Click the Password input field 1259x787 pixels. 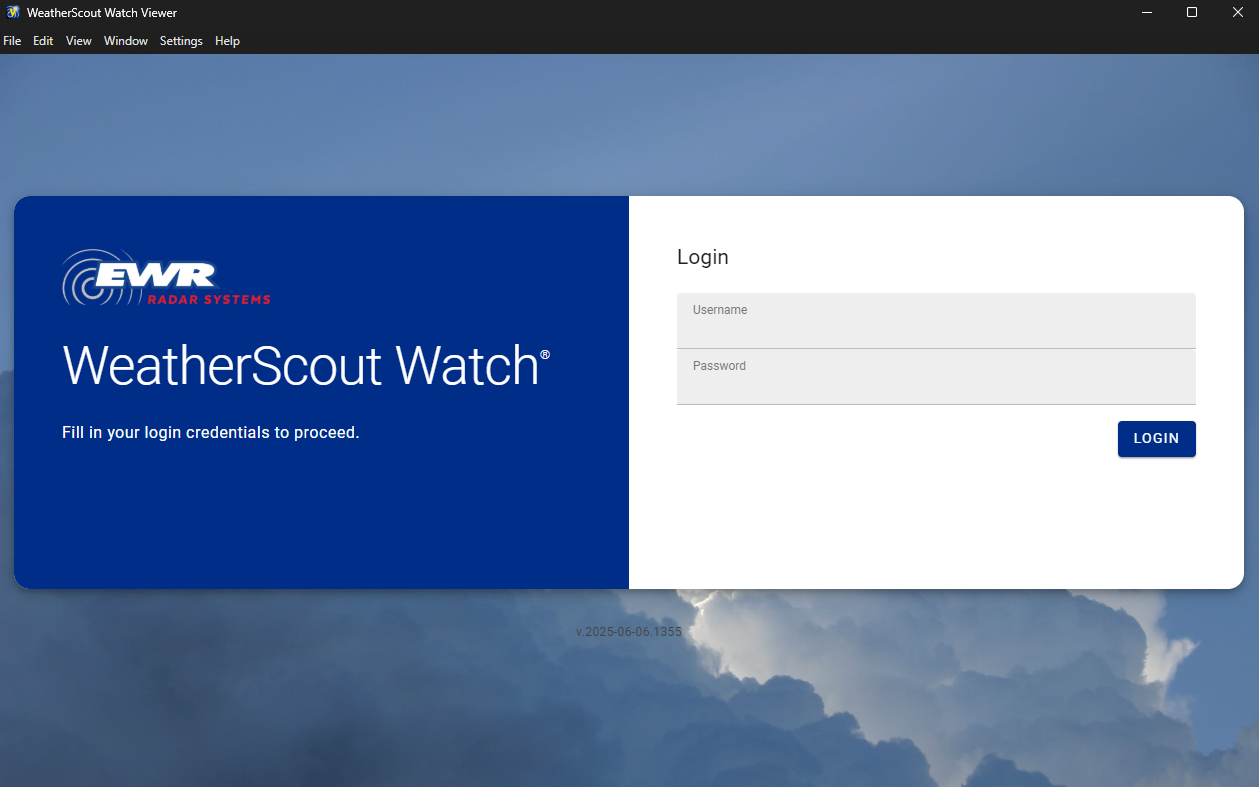point(936,377)
